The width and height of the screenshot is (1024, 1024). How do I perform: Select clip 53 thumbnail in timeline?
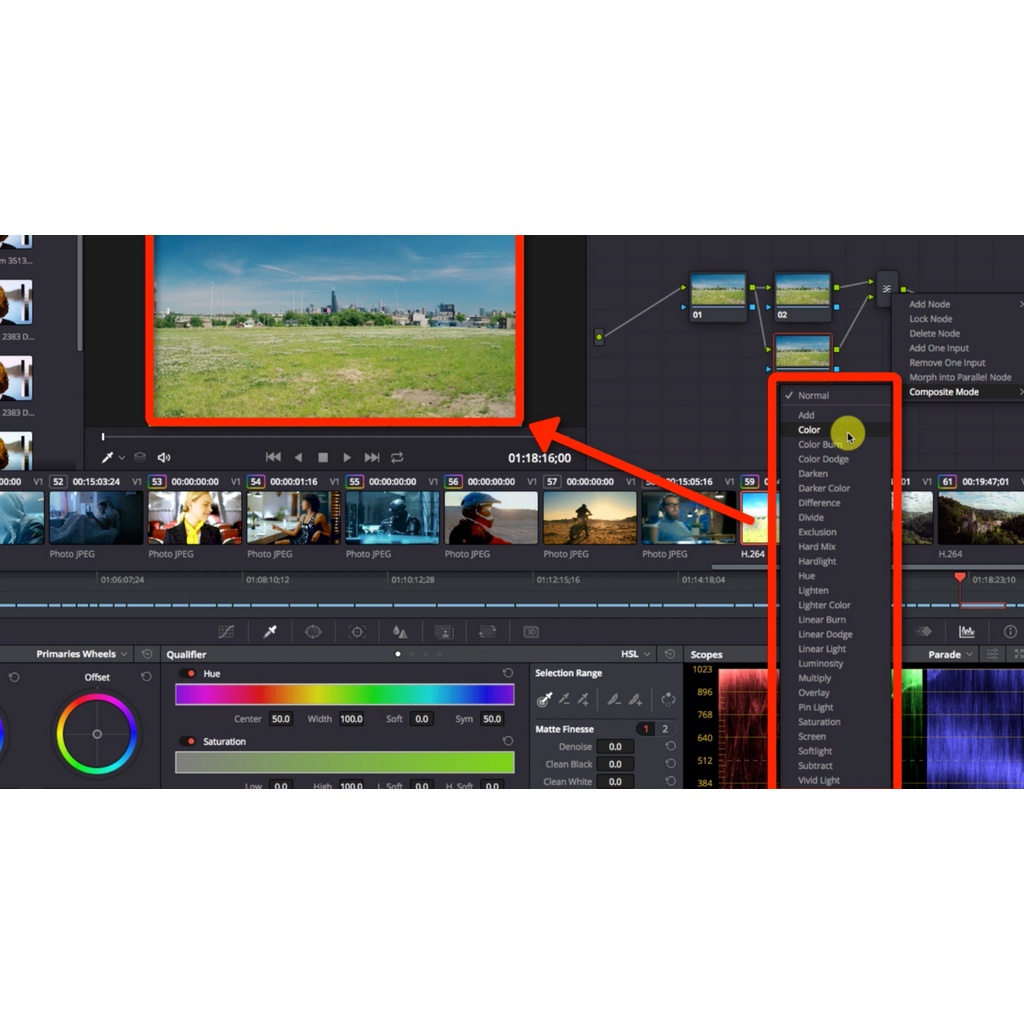195,517
